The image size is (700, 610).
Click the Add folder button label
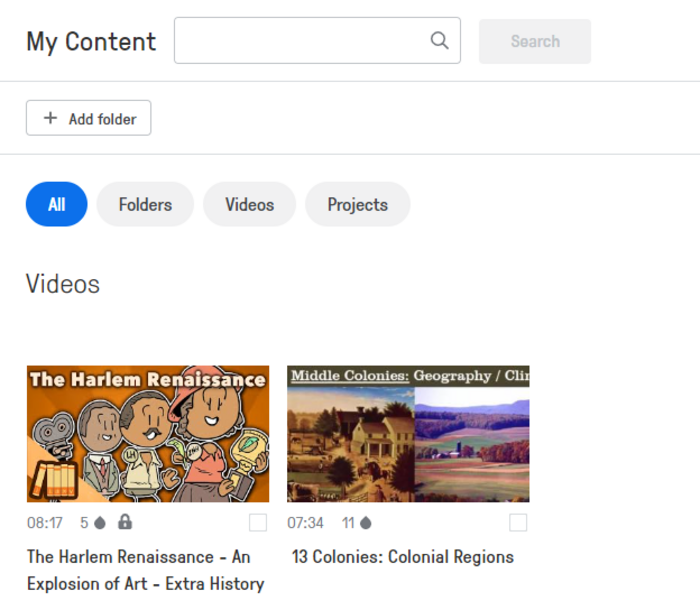(102, 119)
